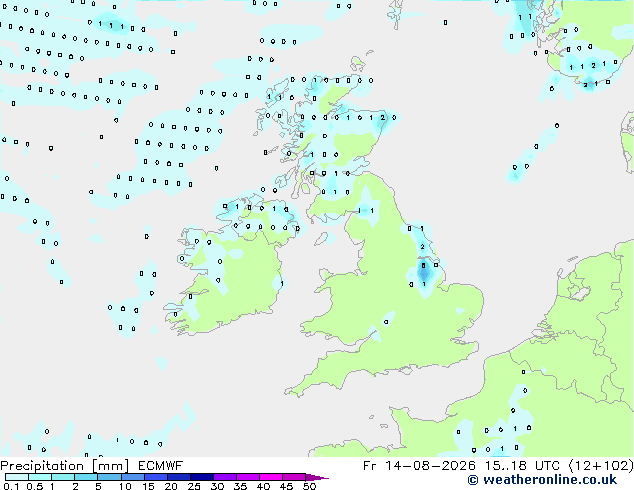Click the forecast date 'Fr 14-08-2026'
This screenshot has height=490, width=634.
pos(419,466)
